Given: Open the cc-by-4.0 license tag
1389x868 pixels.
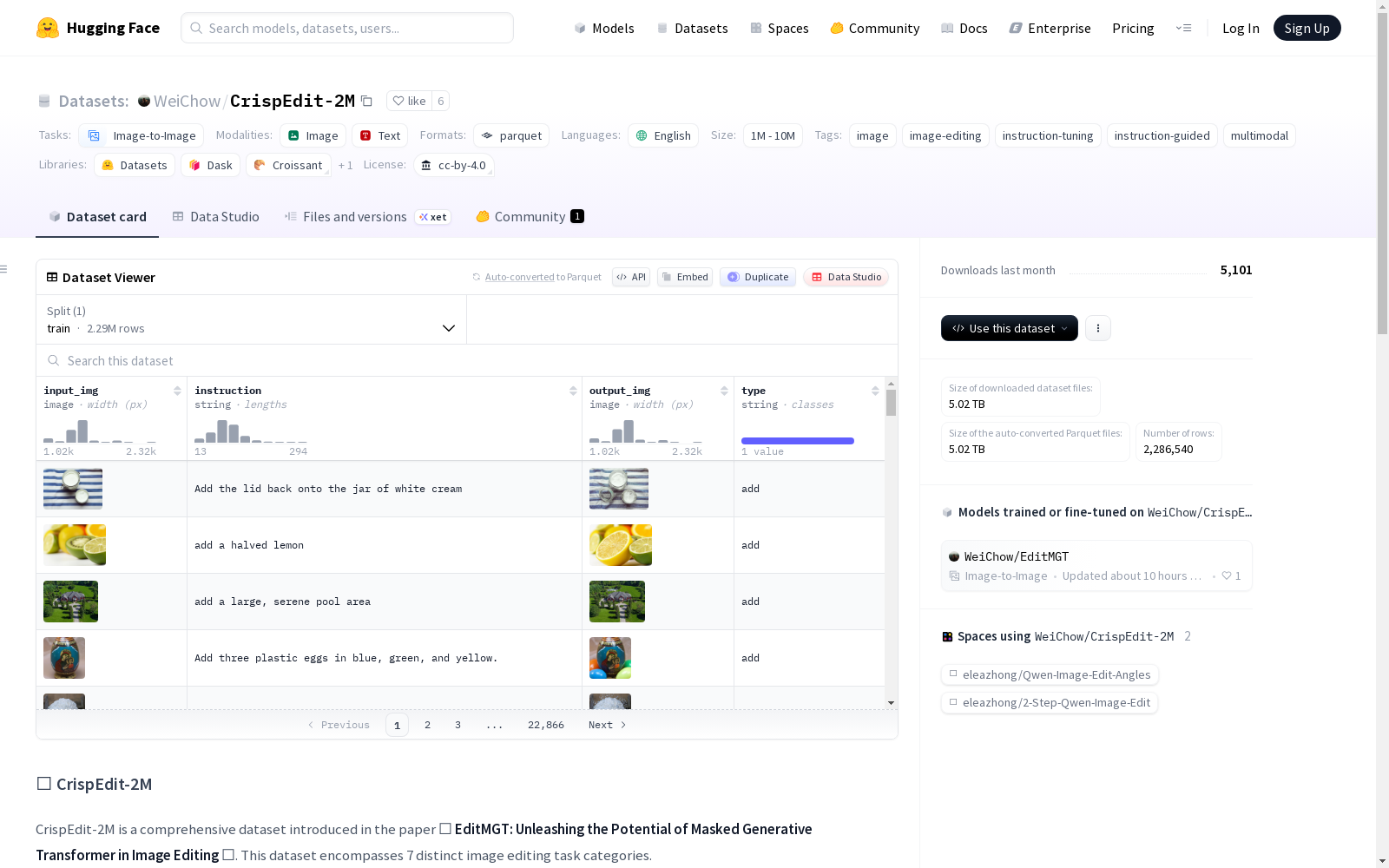Looking at the screenshot, I should pos(454,165).
